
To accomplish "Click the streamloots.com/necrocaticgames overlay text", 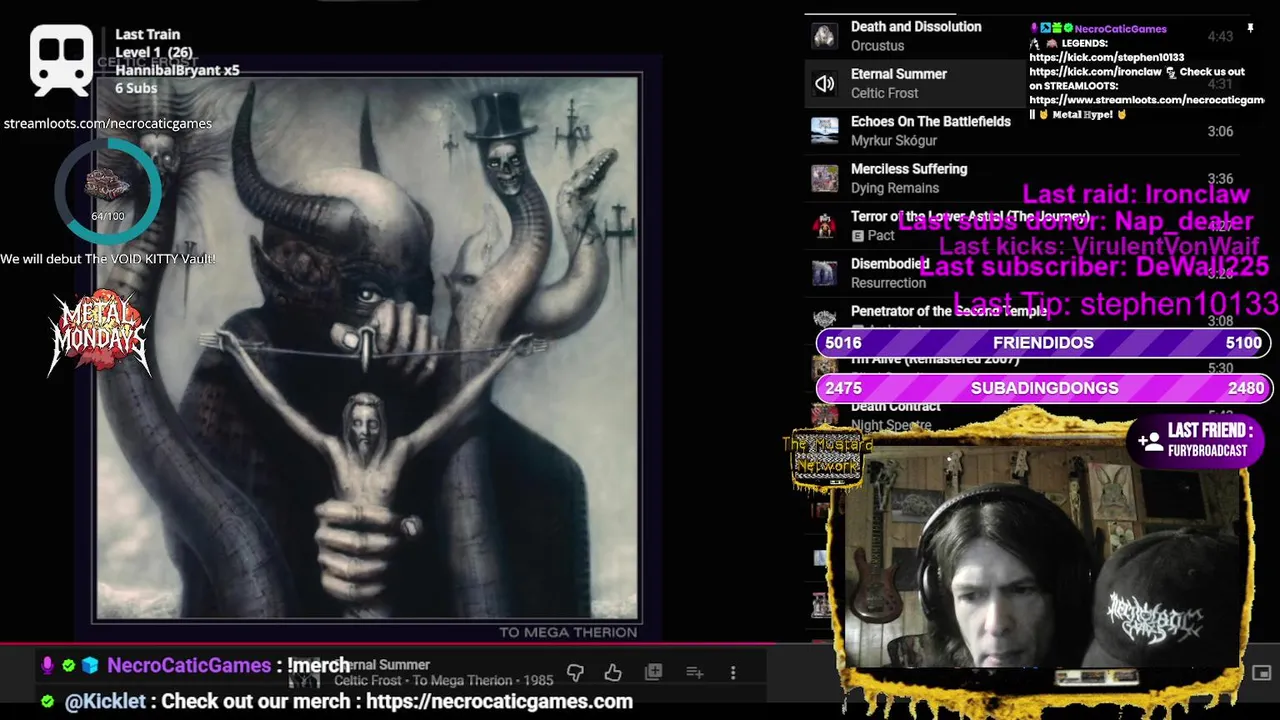I will (x=107, y=124).
